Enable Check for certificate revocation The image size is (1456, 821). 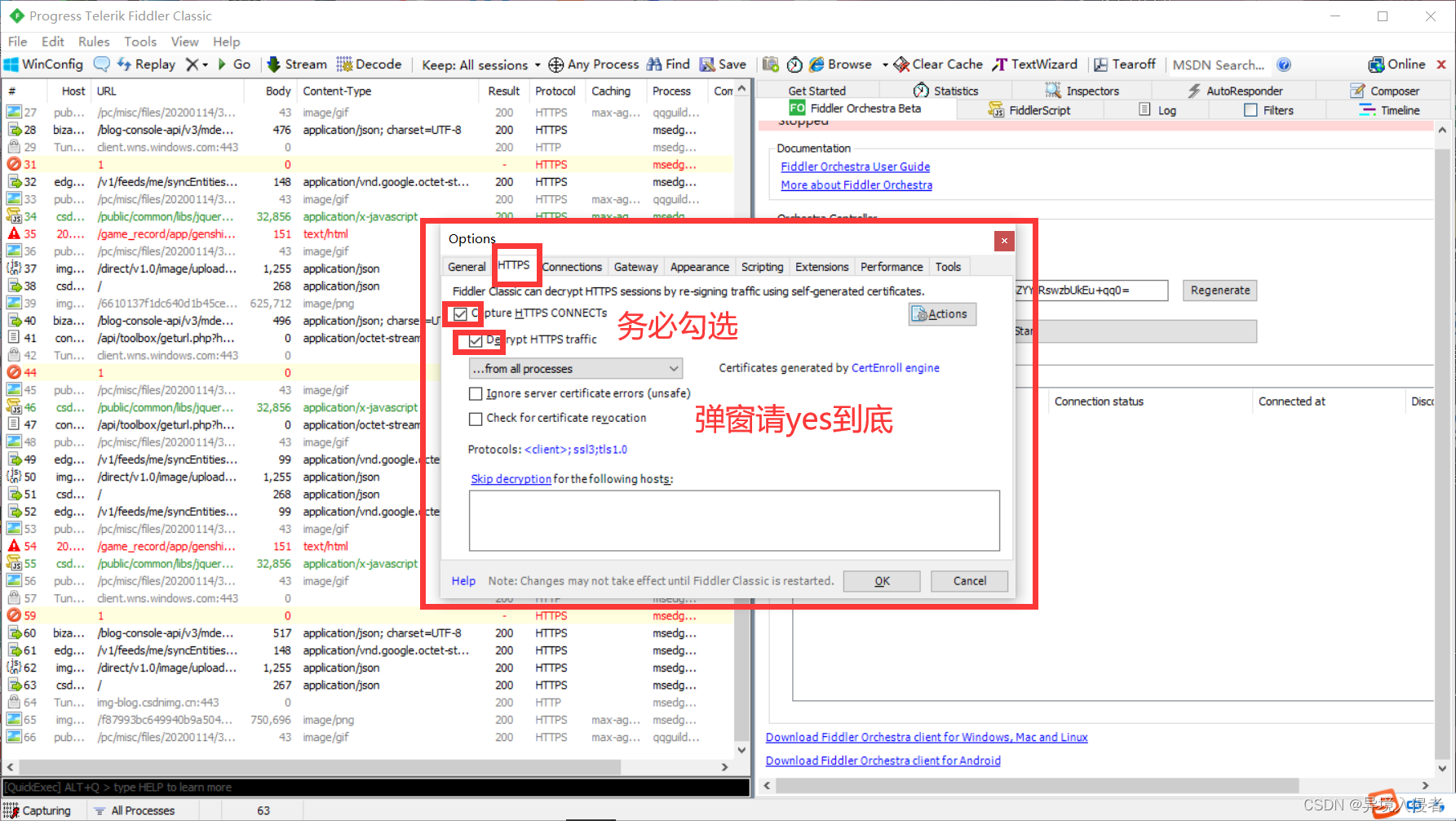[476, 419]
